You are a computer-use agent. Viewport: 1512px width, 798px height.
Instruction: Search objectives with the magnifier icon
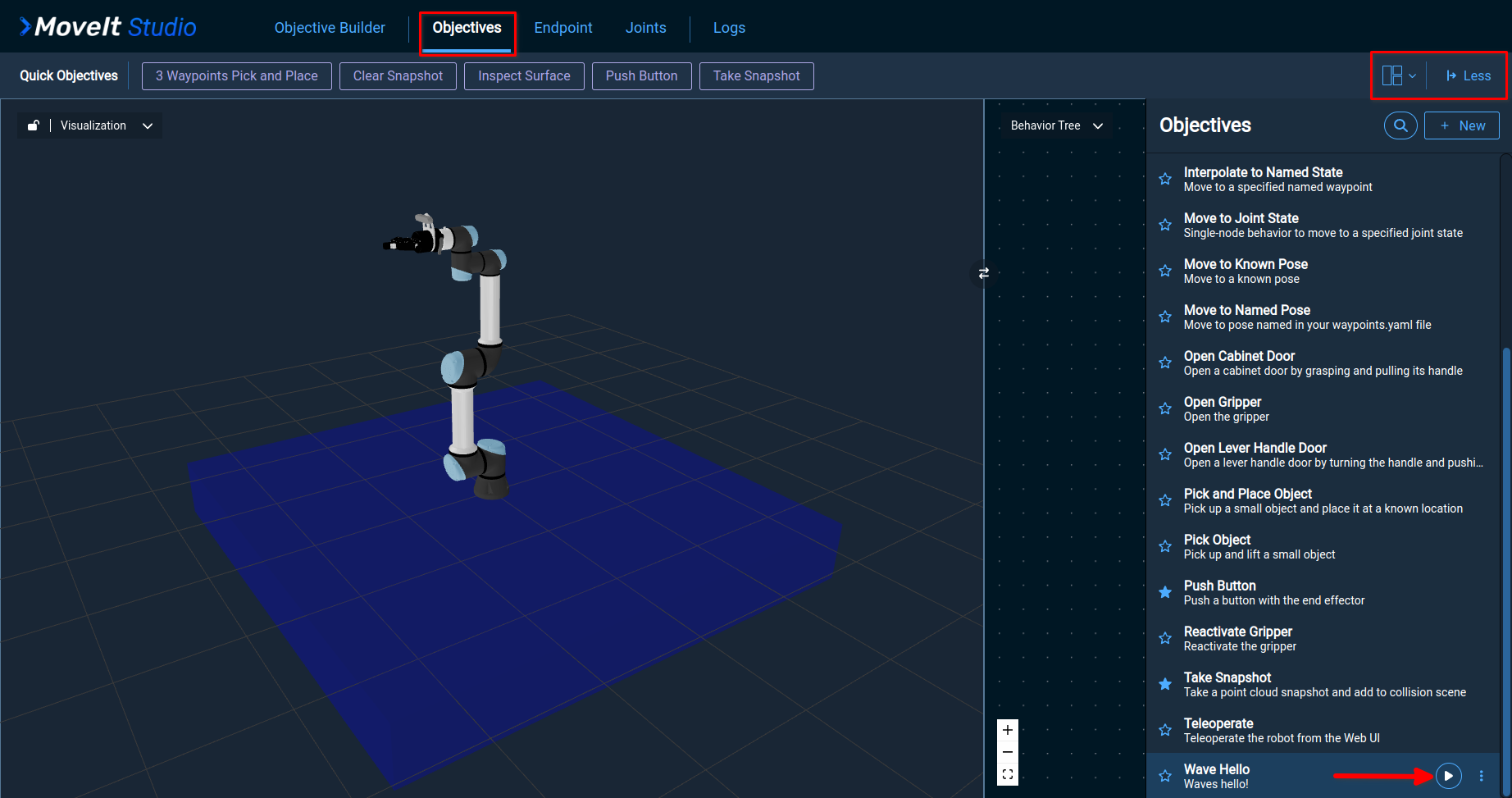[1400, 125]
